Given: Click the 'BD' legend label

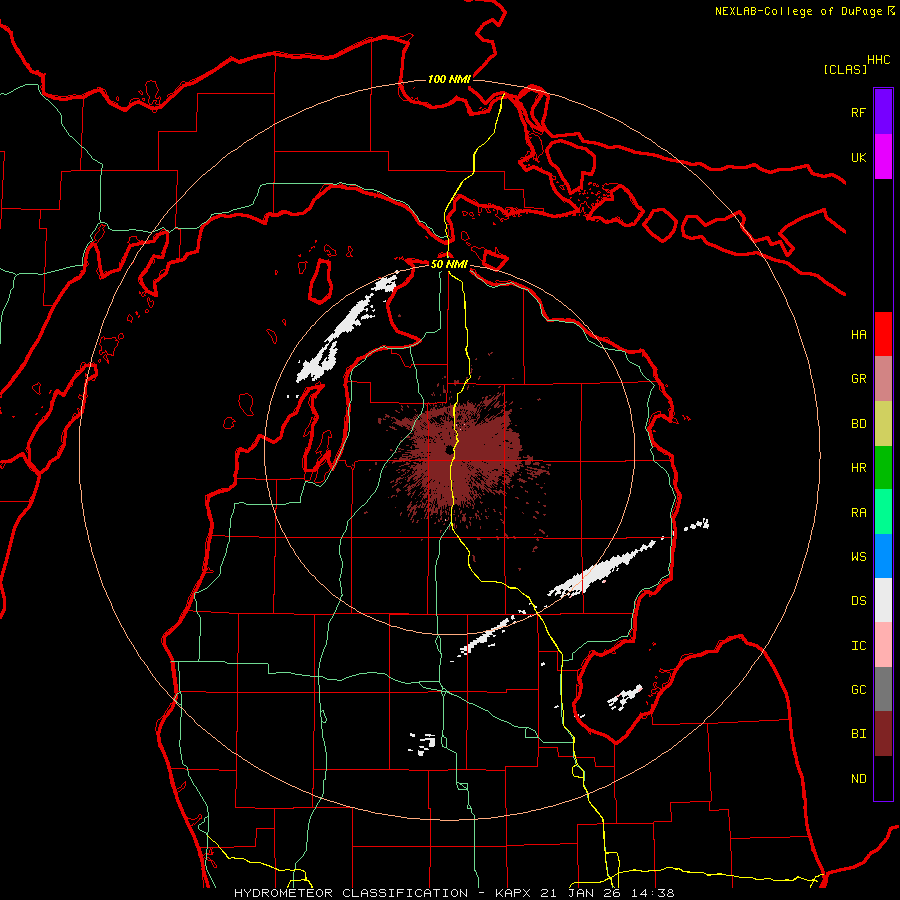Looking at the screenshot, I should pyautogui.click(x=858, y=424).
